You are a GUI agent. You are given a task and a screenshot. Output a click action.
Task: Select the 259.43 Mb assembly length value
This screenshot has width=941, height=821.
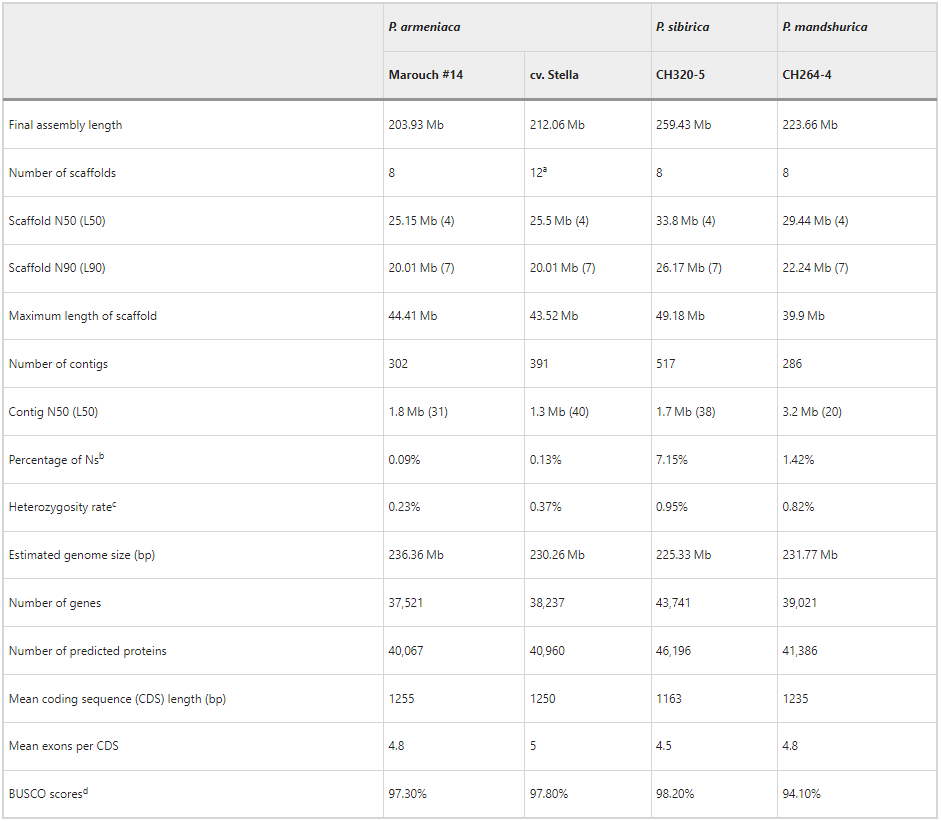tap(683, 125)
